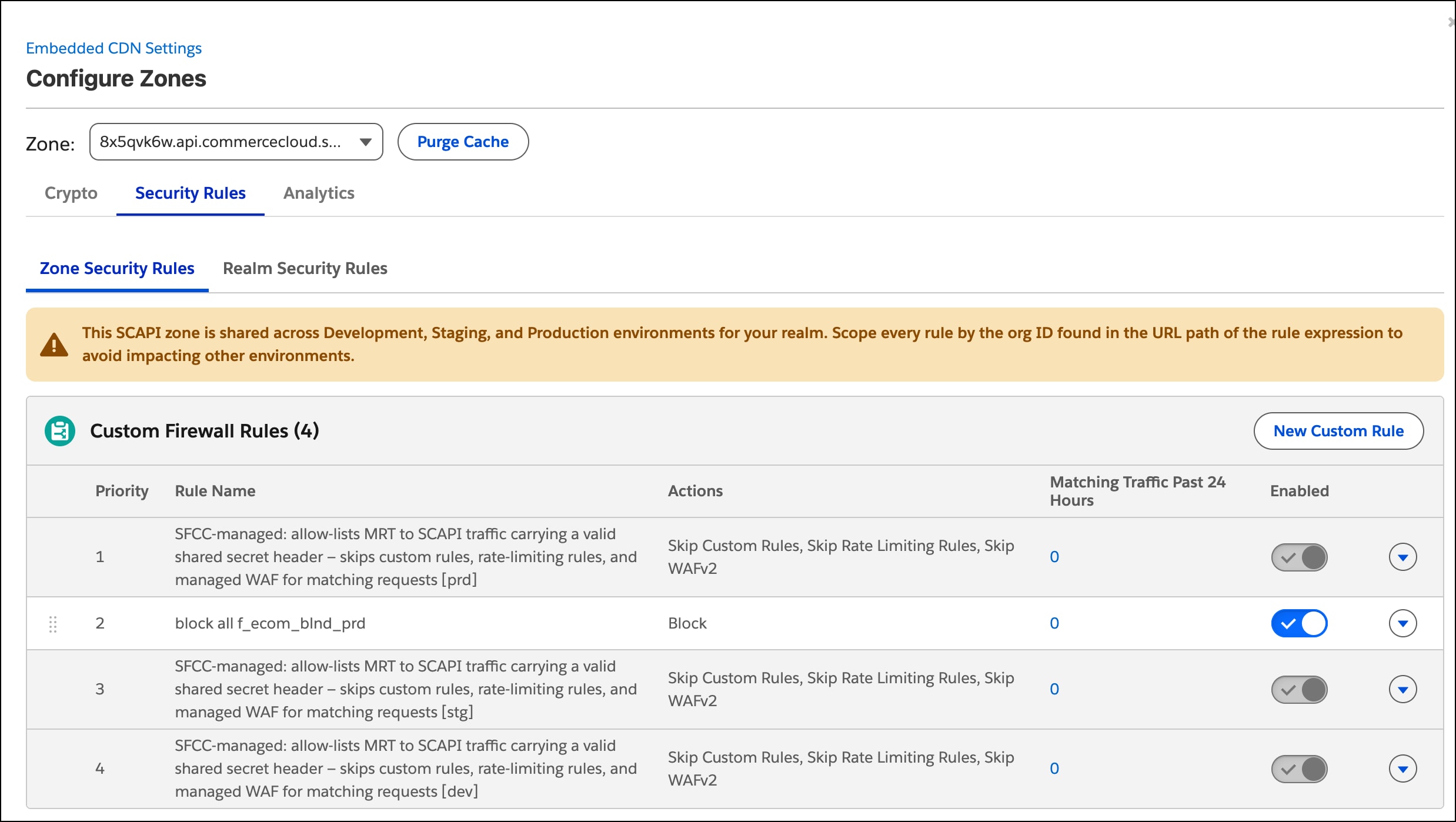
Task: Click the SFCC-managed rule name ending [dev]
Action: point(406,768)
